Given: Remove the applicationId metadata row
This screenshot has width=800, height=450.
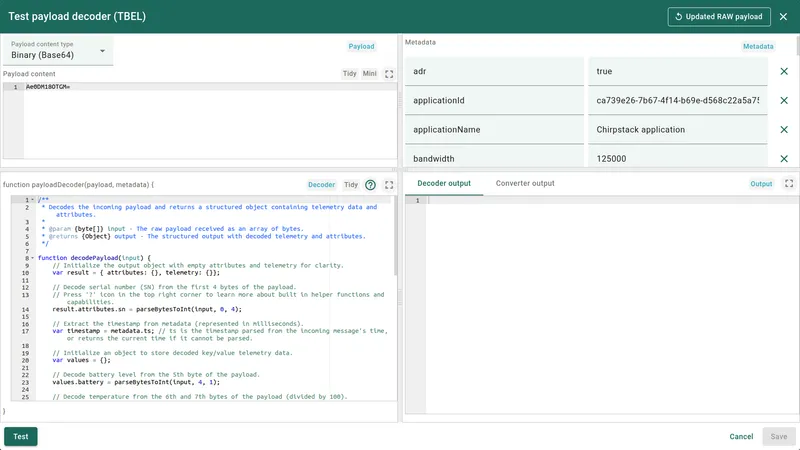Looking at the screenshot, I should (784, 101).
